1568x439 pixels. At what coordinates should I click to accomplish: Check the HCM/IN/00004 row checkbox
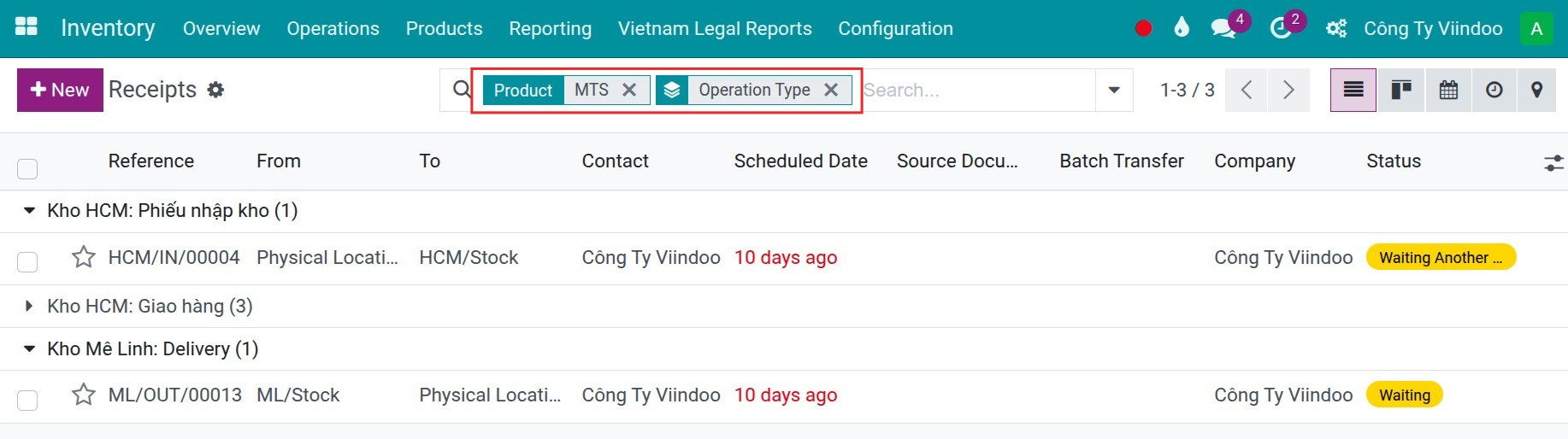[27, 261]
